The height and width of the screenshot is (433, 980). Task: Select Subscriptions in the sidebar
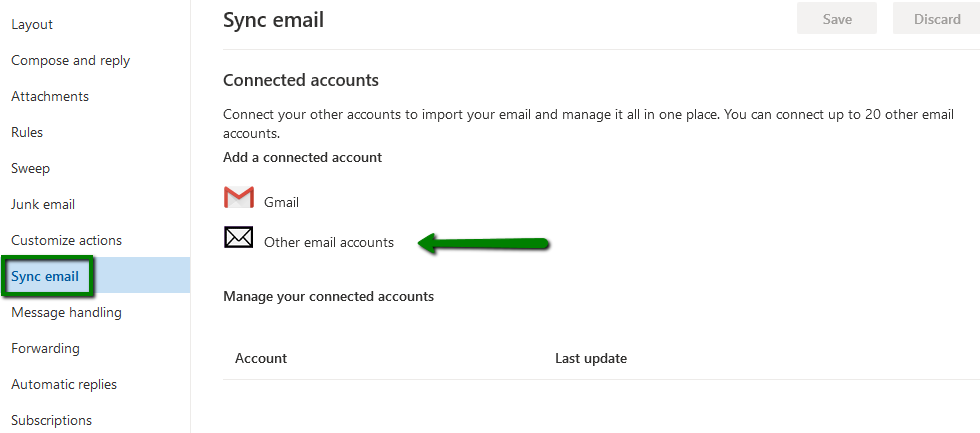[x=51, y=420]
